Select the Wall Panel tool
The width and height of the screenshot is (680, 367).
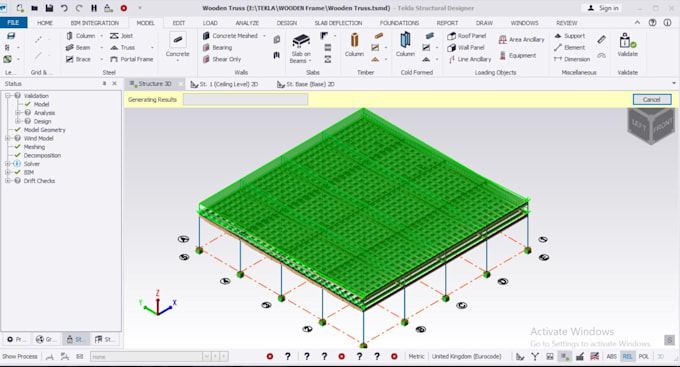tap(466, 48)
